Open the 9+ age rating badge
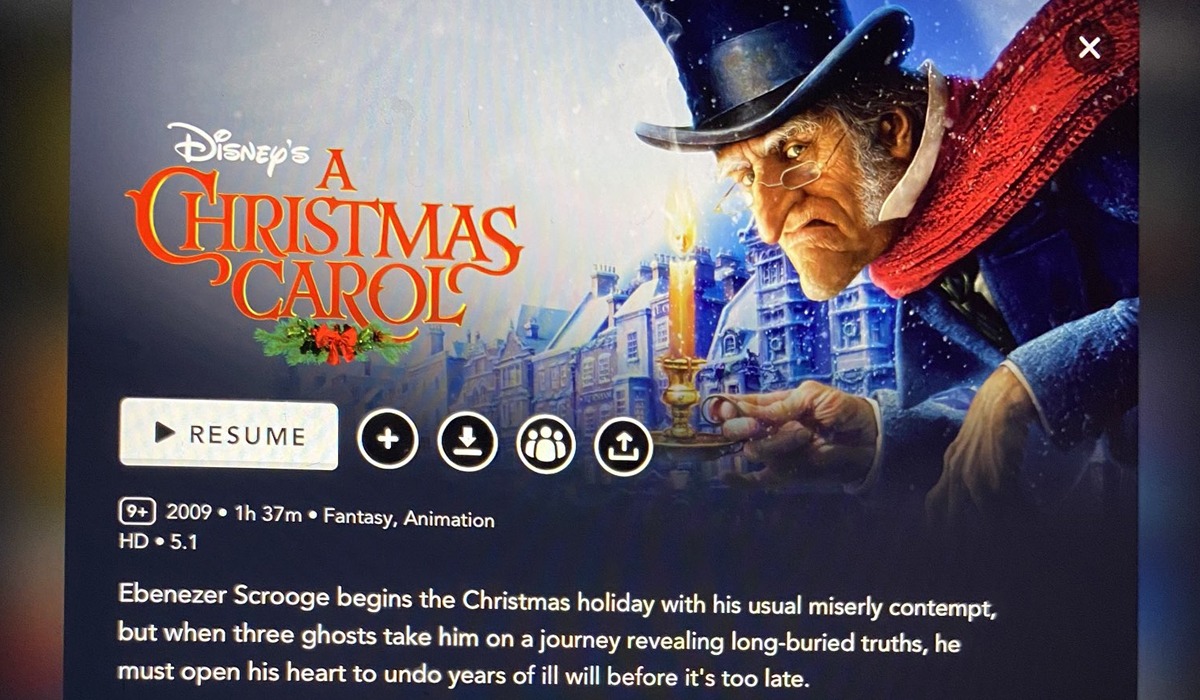 pos(137,513)
